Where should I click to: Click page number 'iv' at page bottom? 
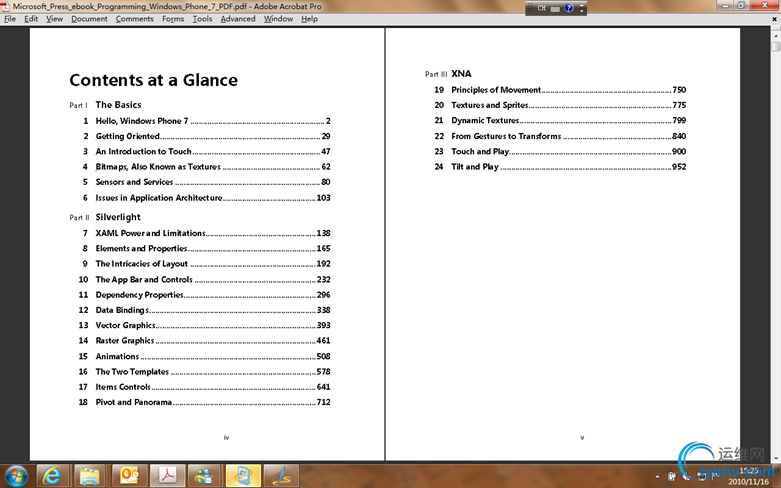[226, 438]
